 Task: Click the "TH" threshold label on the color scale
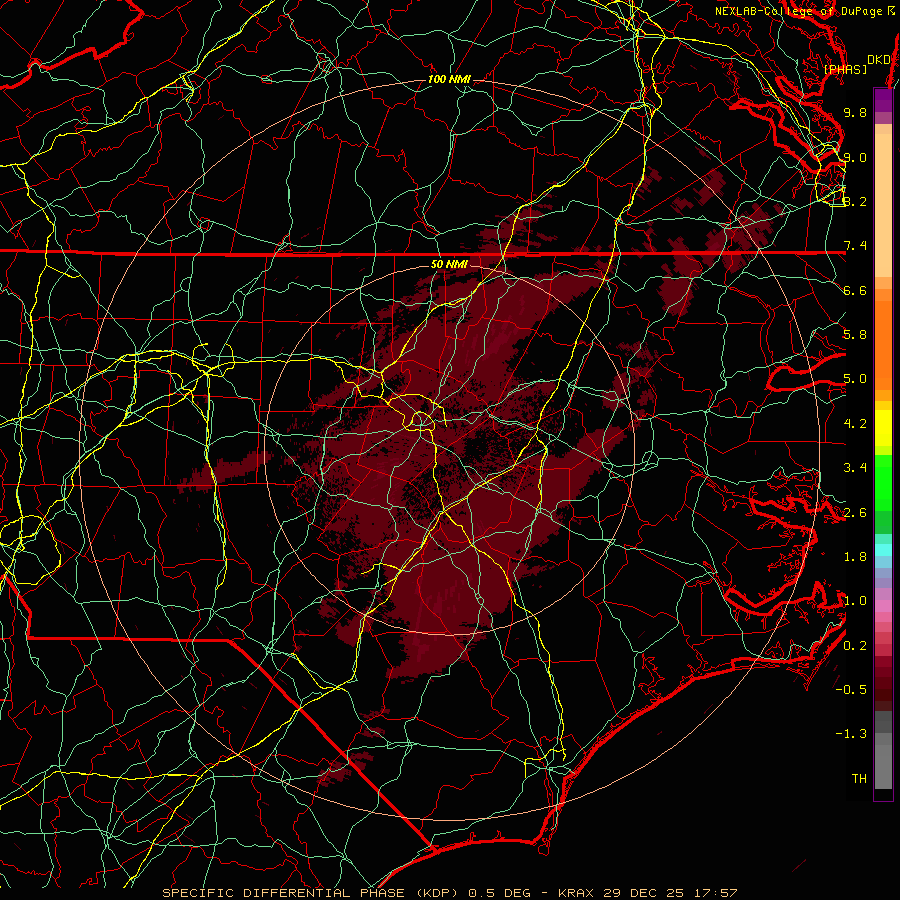(x=859, y=779)
